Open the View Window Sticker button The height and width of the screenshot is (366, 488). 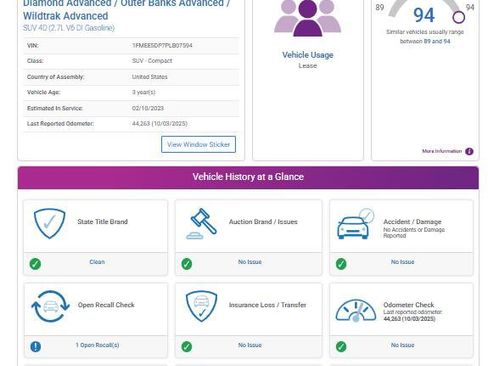198,144
